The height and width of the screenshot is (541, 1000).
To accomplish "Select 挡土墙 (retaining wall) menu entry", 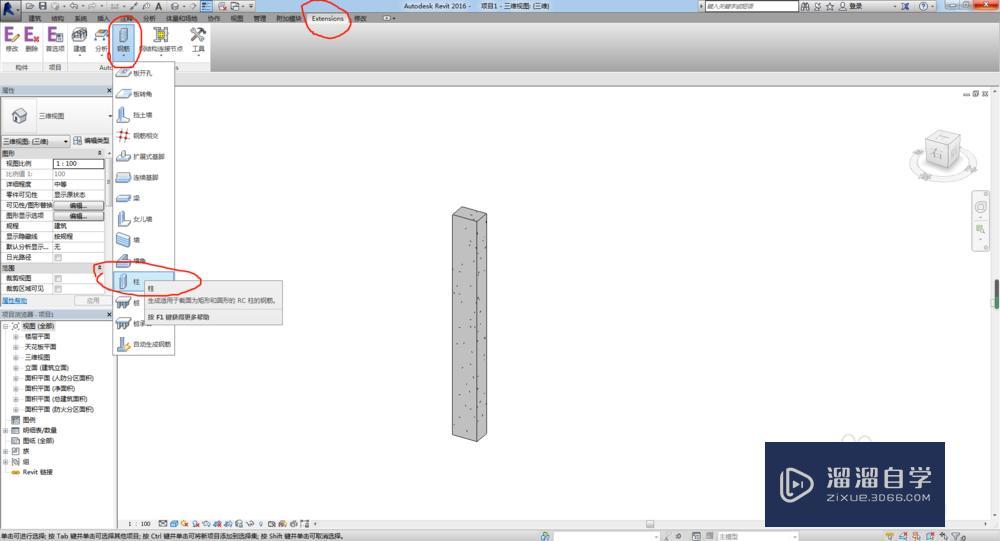I will click(x=143, y=115).
